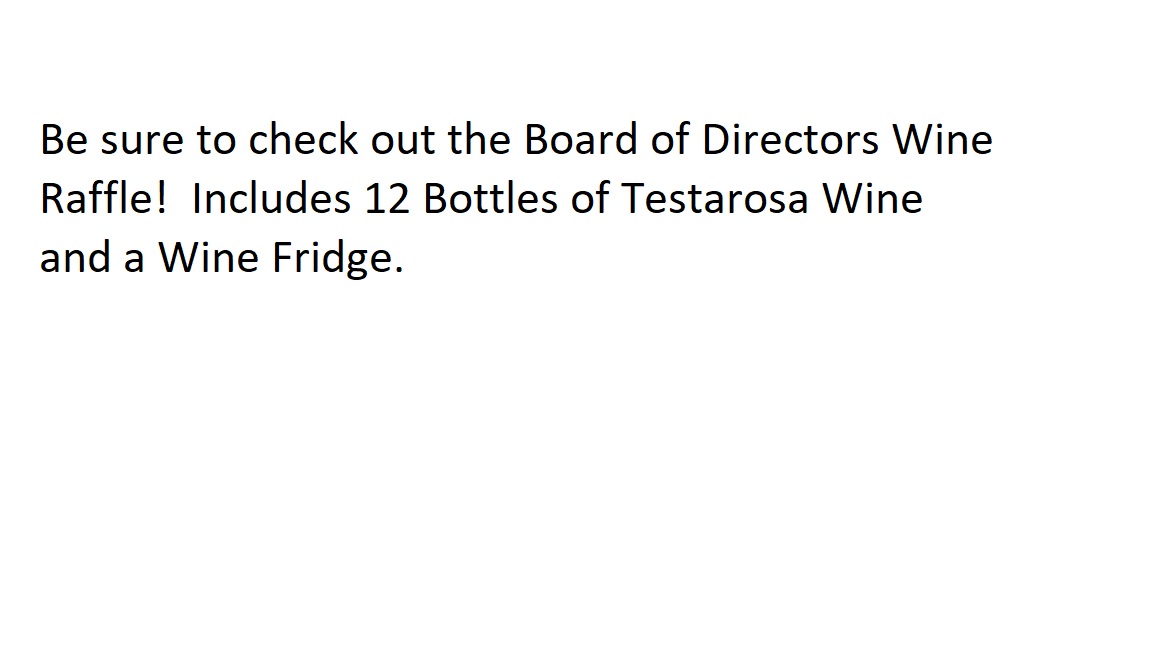1152x648 pixels.
Task: Select the word "Bottles"
Action: click(490, 198)
